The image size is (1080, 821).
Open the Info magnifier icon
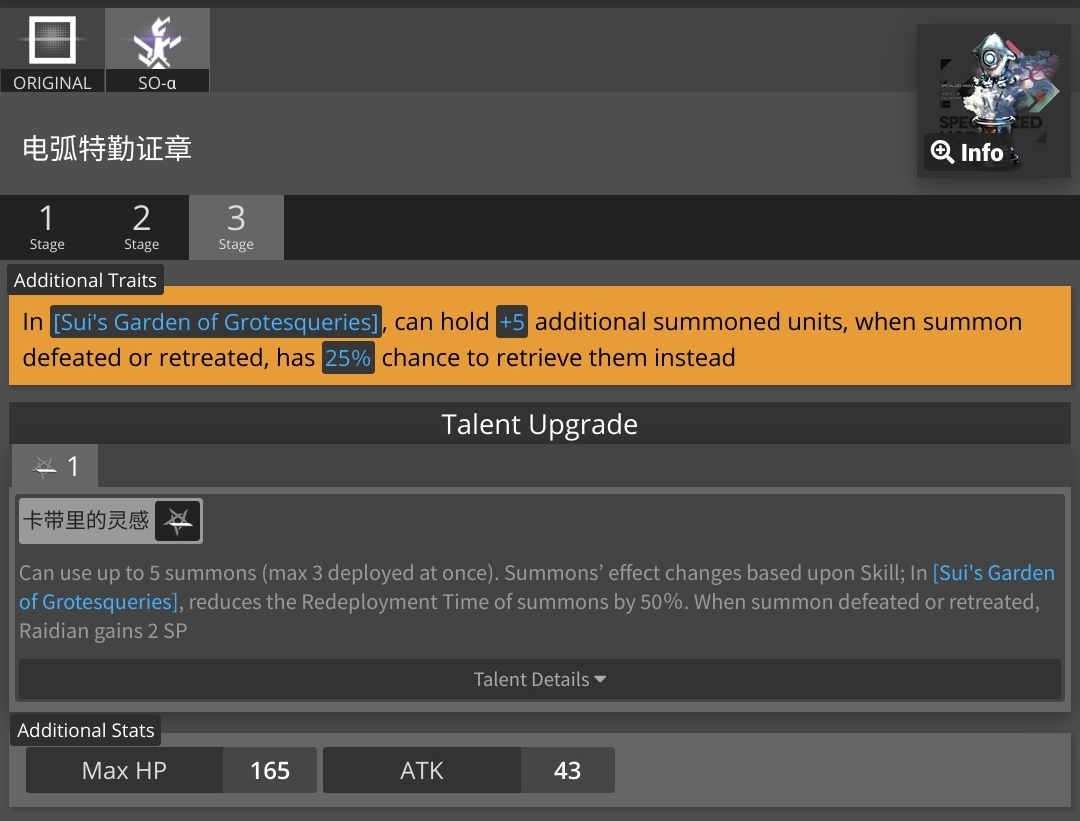pos(942,152)
